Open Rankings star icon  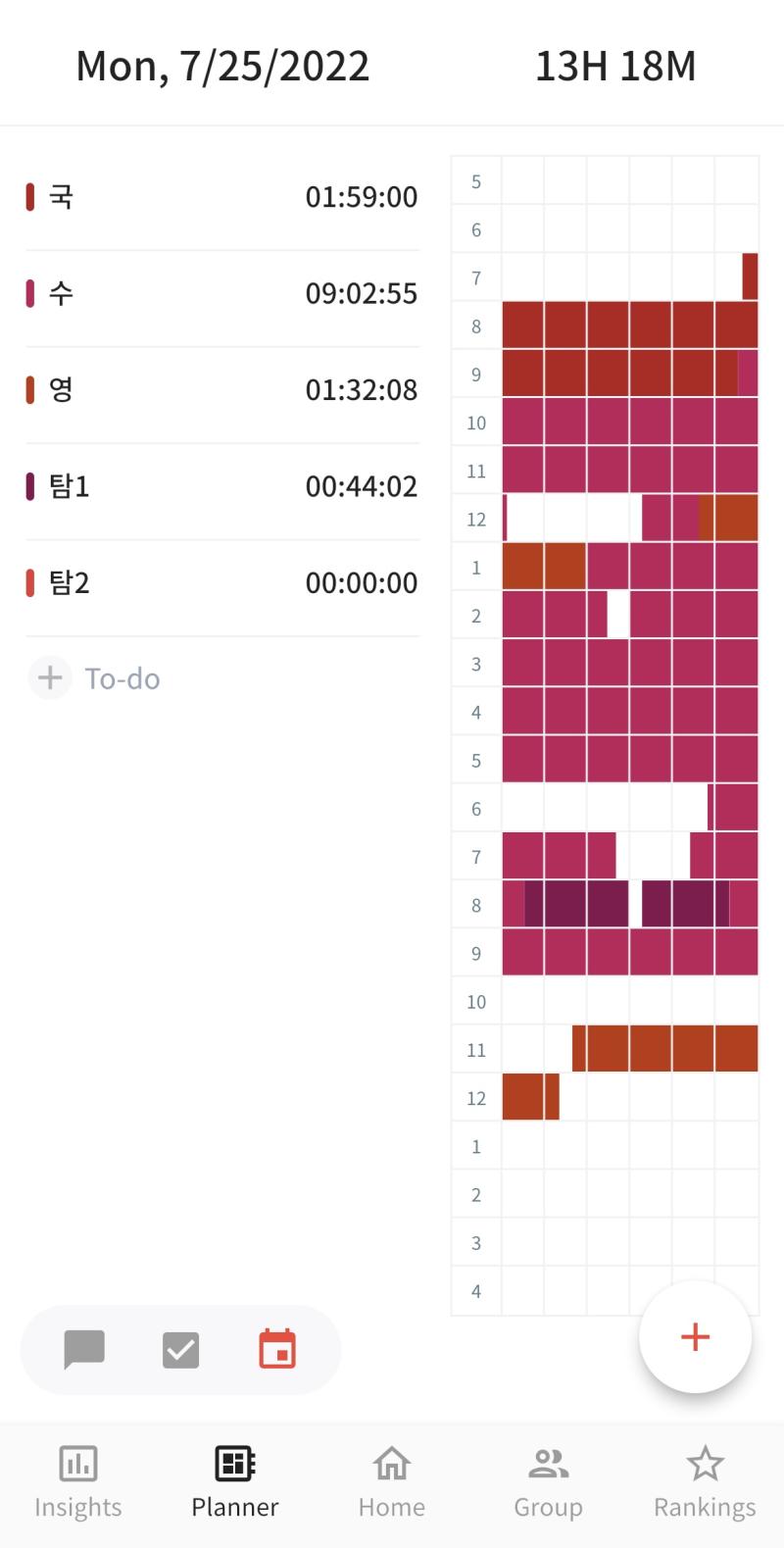click(x=705, y=1464)
